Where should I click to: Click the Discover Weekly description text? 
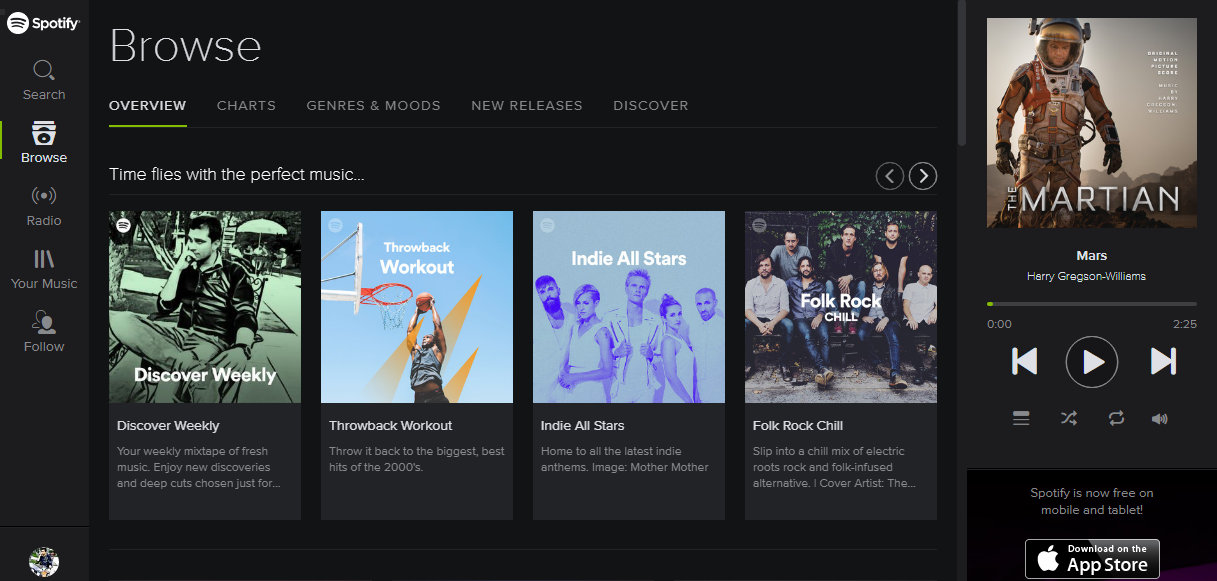[199, 467]
